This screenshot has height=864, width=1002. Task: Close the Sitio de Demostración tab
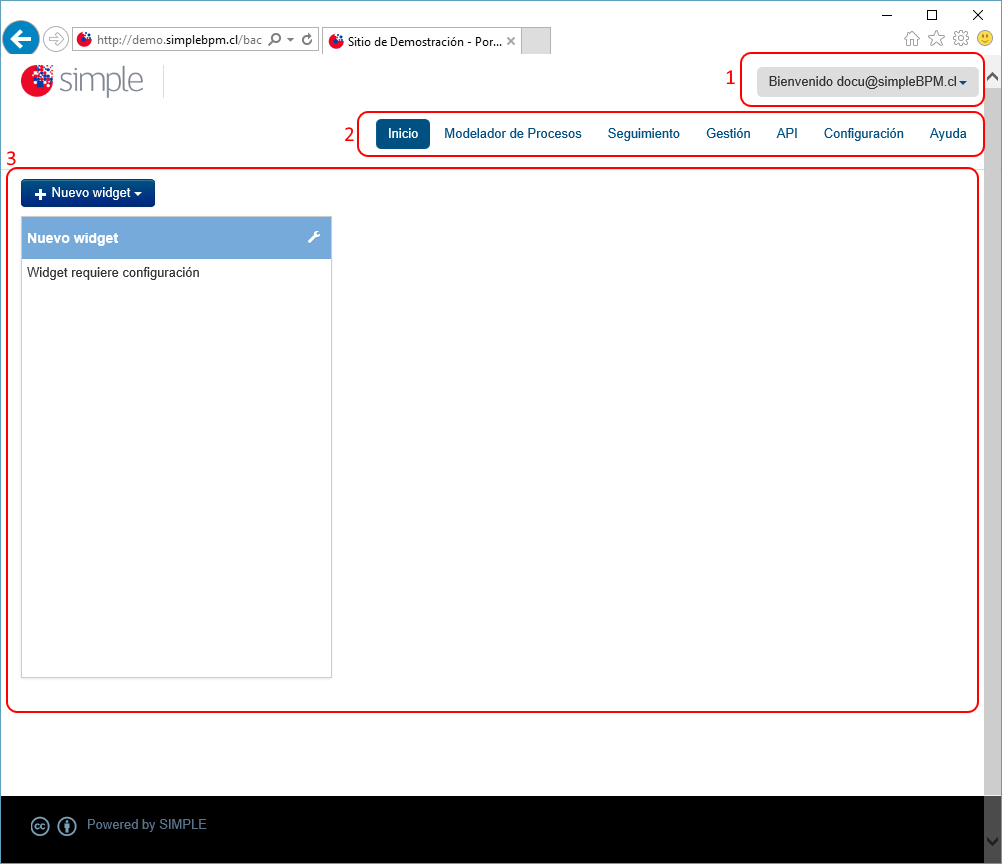point(511,41)
